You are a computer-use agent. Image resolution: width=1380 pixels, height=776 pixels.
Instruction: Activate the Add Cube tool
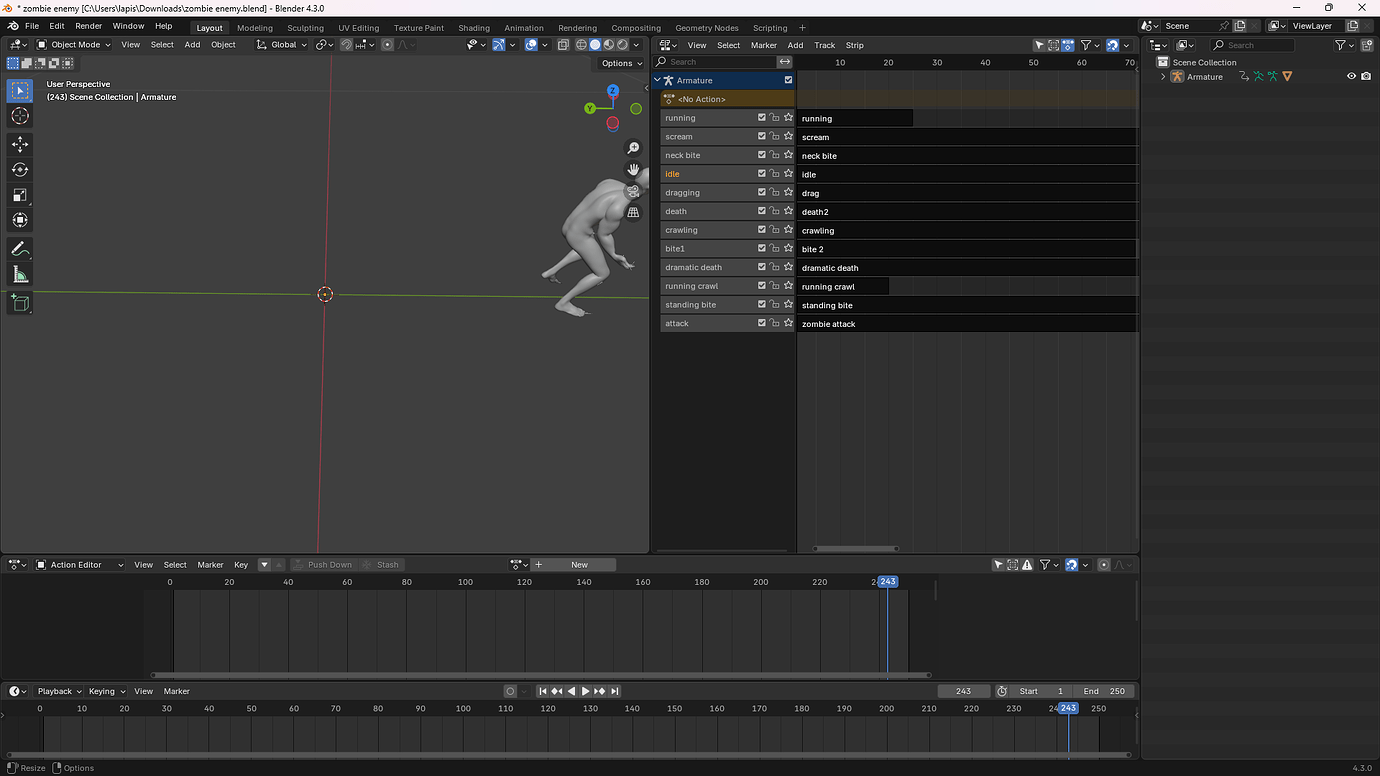coord(20,302)
